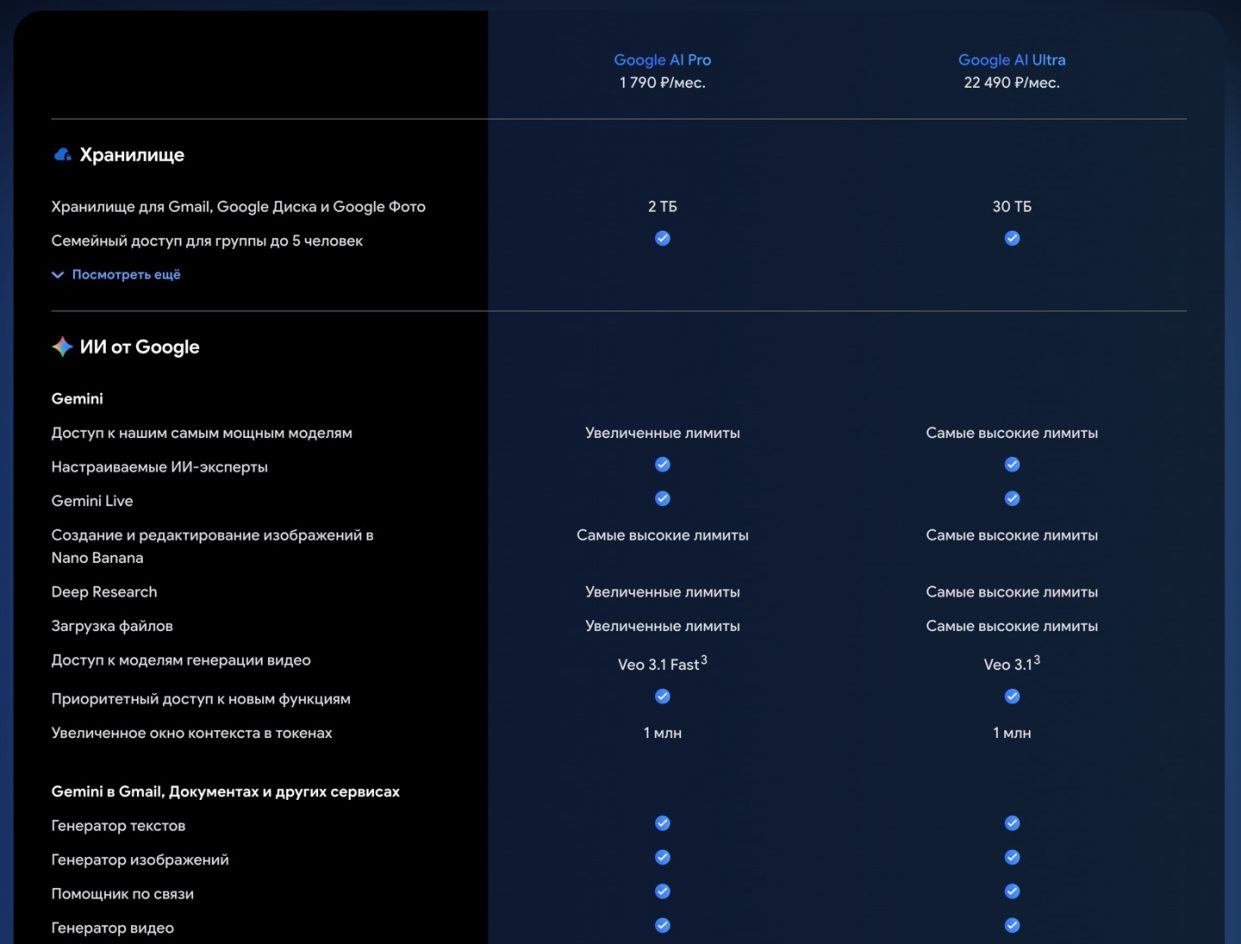
Task: Click the Pro checkmark for Генератор изображений
Action: (x=662, y=857)
